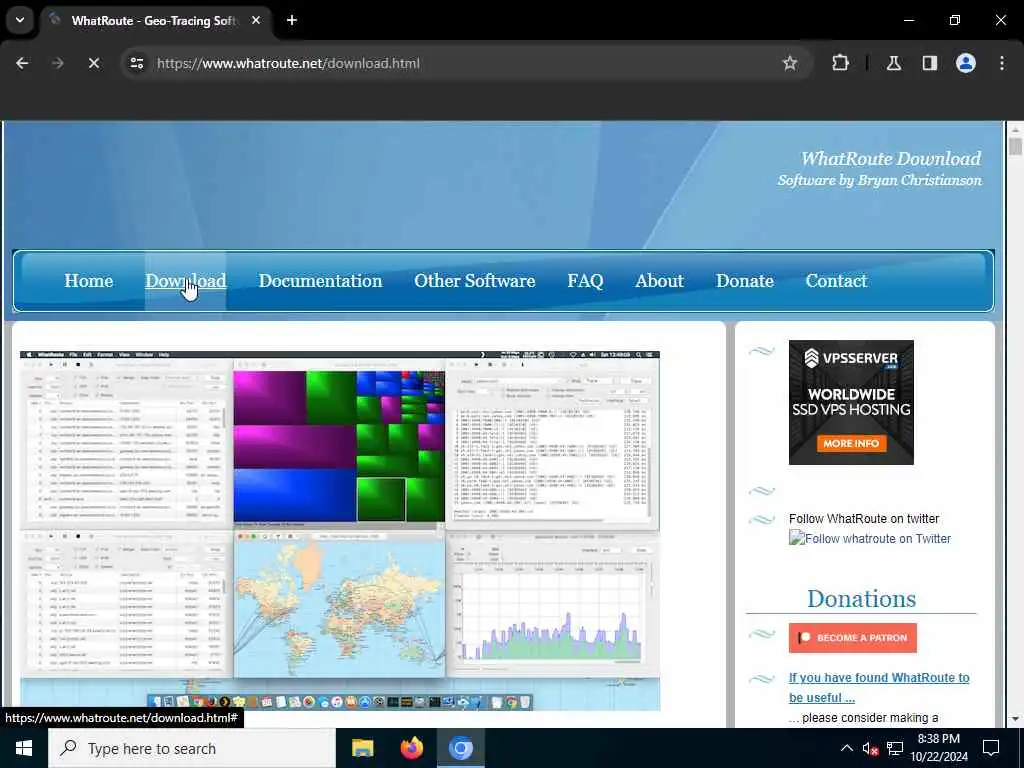Open Chrome three-dot menu
Screen dimensions: 1024x768
tap(1001, 63)
